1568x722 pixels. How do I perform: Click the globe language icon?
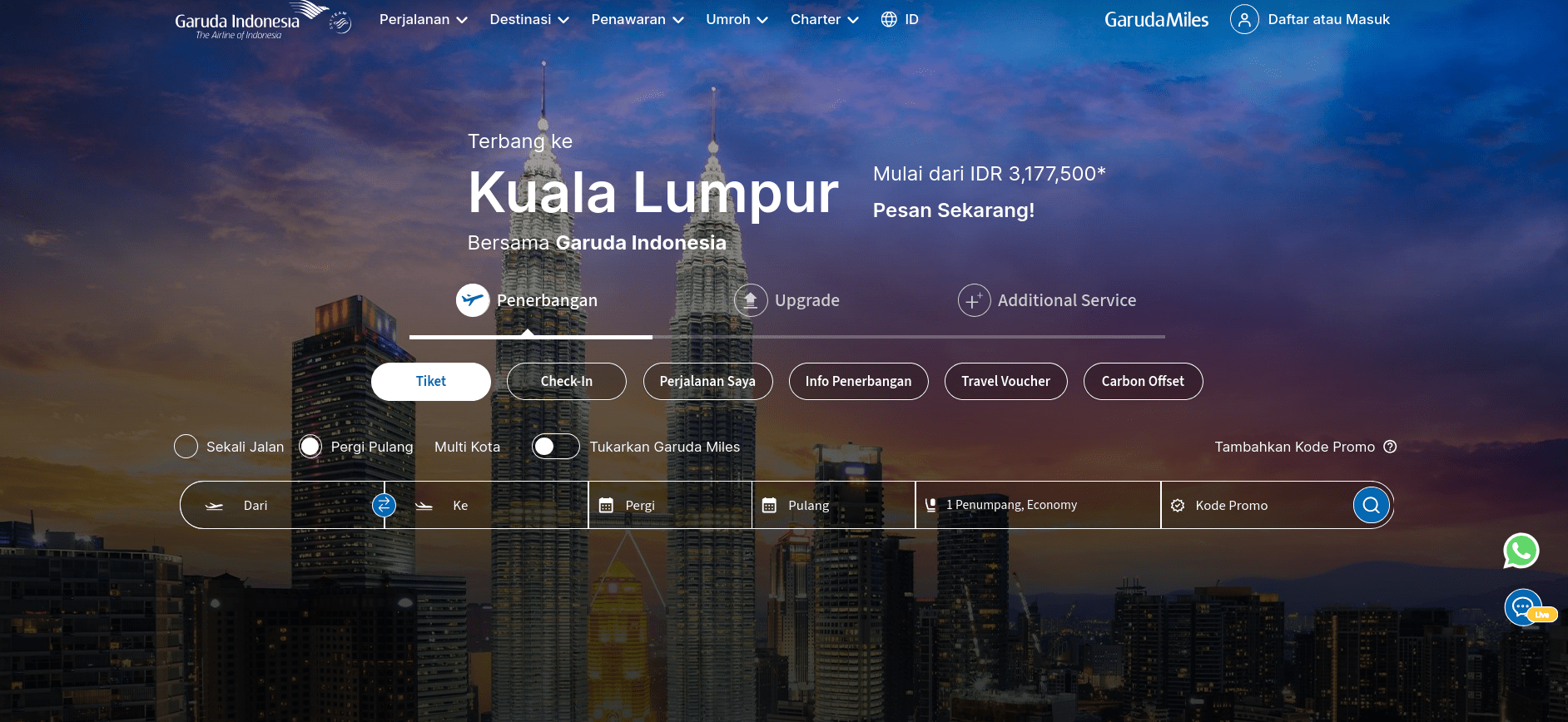[889, 19]
